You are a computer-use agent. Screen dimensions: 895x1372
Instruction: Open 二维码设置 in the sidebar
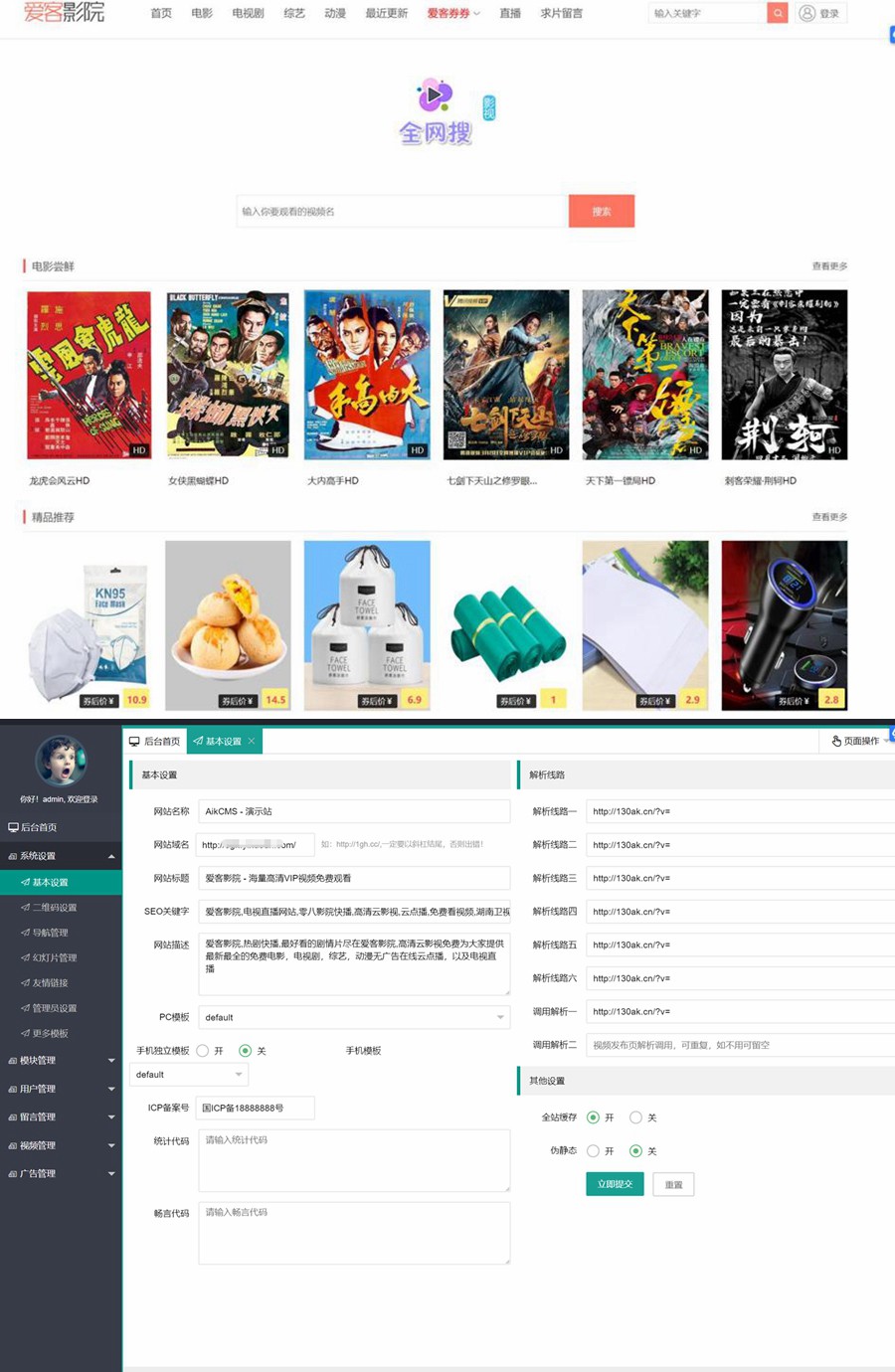54,908
